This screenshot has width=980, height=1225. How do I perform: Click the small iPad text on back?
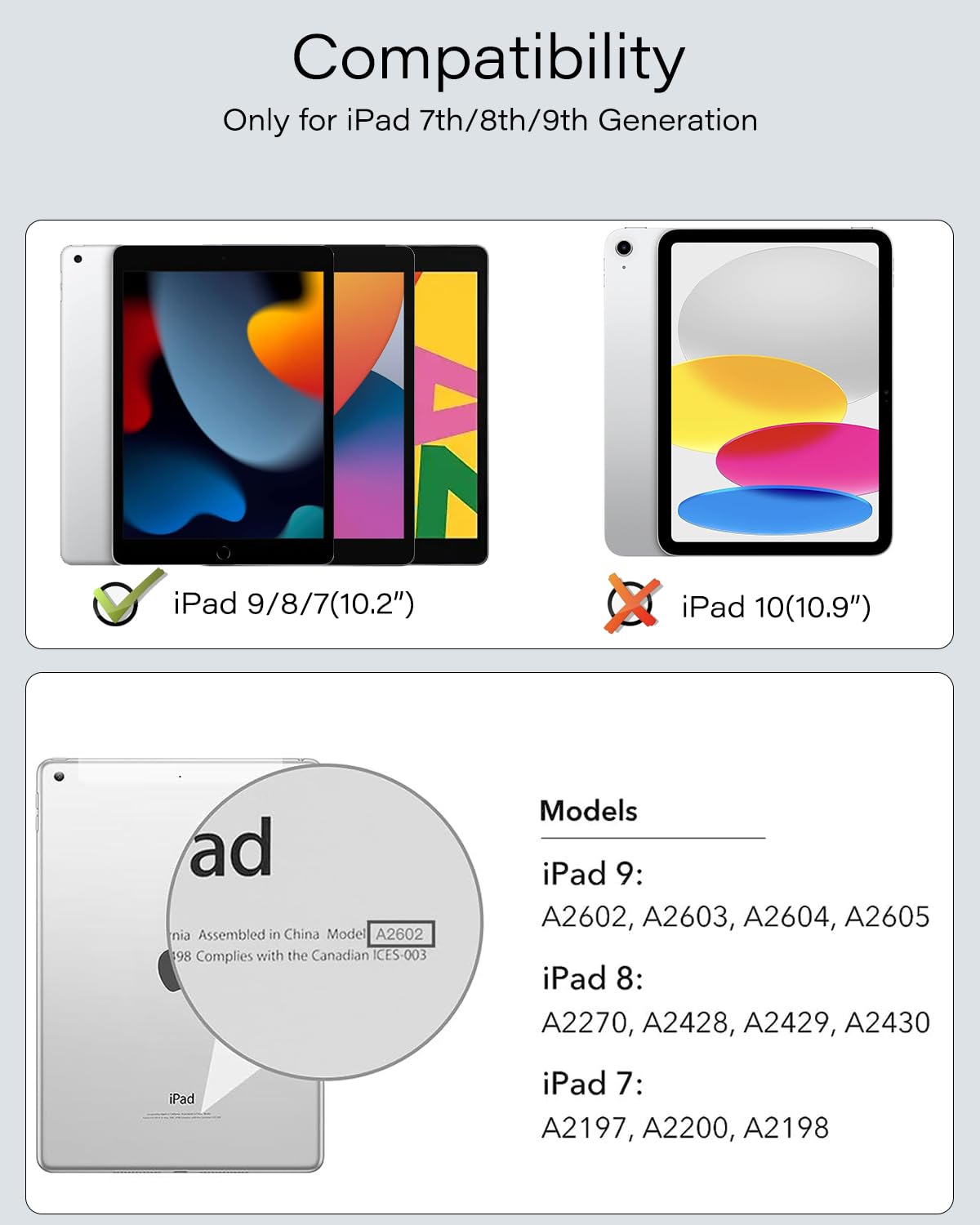pyautogui.click(x=182, y=1098)
